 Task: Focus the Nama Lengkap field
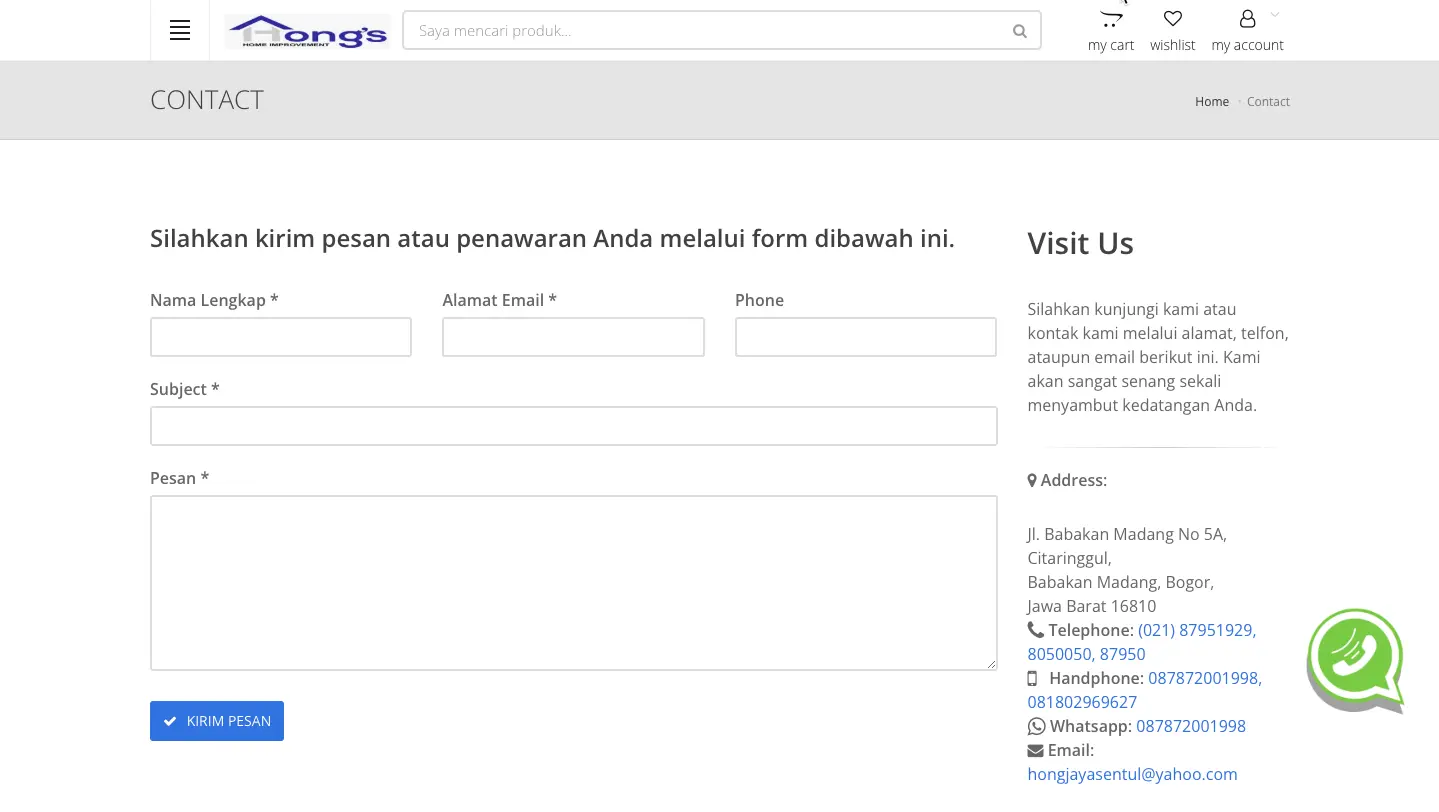(281, 337)
